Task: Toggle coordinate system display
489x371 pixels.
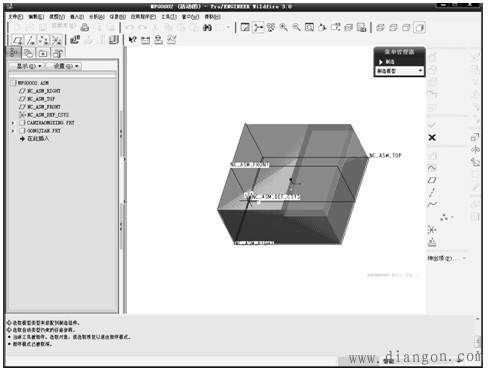Action: pos(56,40)
